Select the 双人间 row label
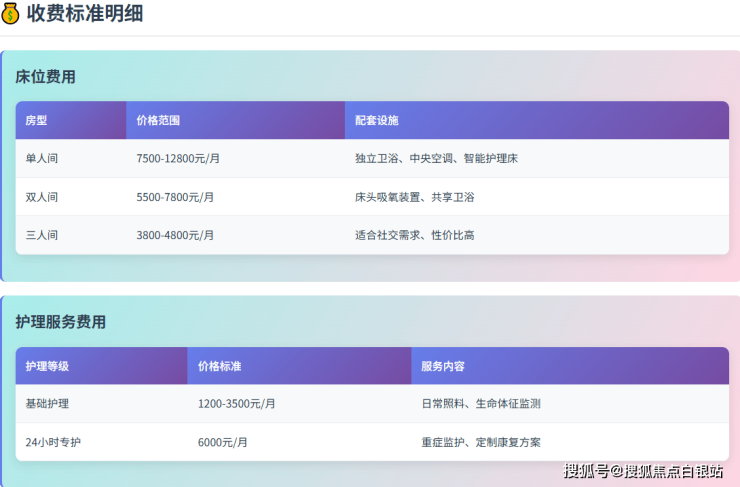The width and height of the screenshot is (740, 487). (42, 197)
